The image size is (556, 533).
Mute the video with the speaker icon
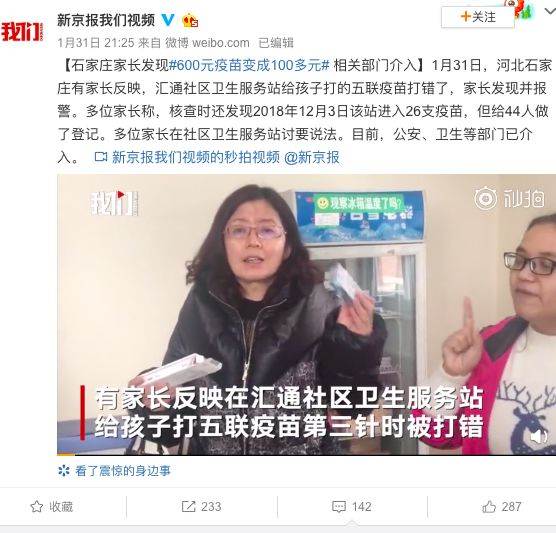point(539,436)
